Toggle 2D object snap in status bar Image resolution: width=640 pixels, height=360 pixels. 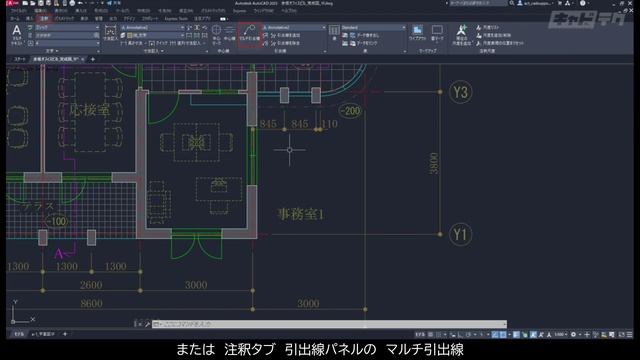pos(503,334)
